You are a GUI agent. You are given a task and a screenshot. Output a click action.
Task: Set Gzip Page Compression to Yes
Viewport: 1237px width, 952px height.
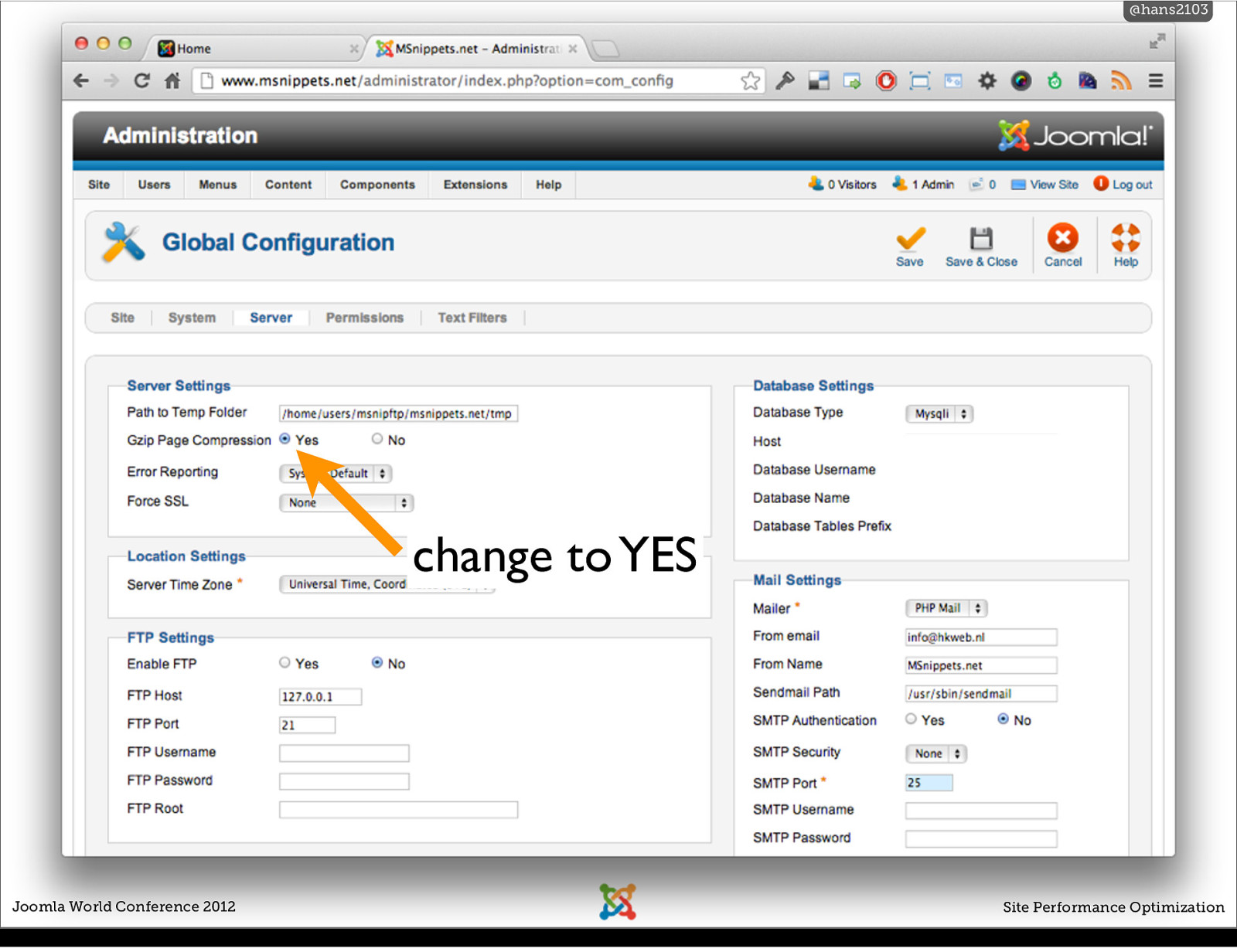pos(285,439)
